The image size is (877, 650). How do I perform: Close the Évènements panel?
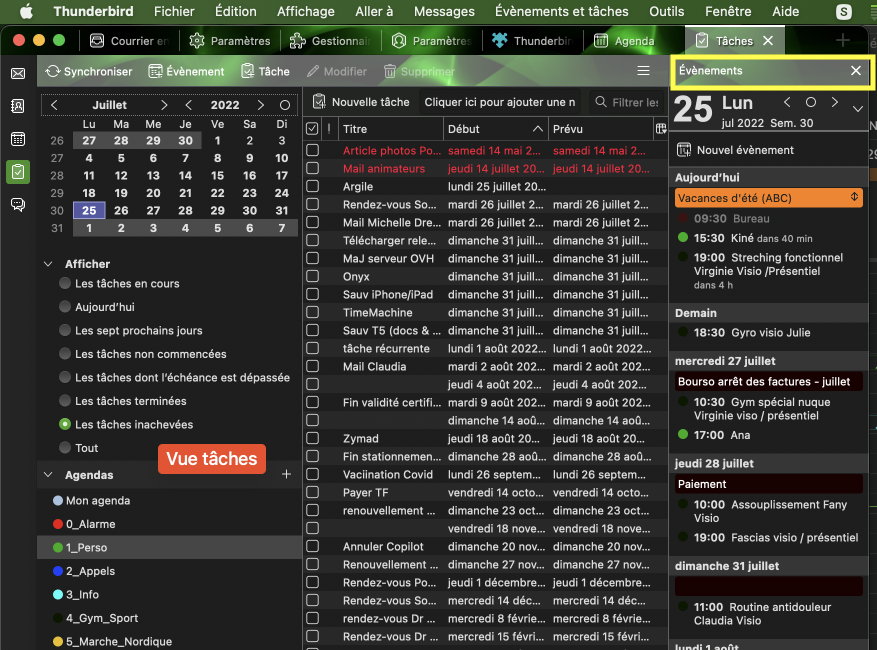[x=856, y=71]
